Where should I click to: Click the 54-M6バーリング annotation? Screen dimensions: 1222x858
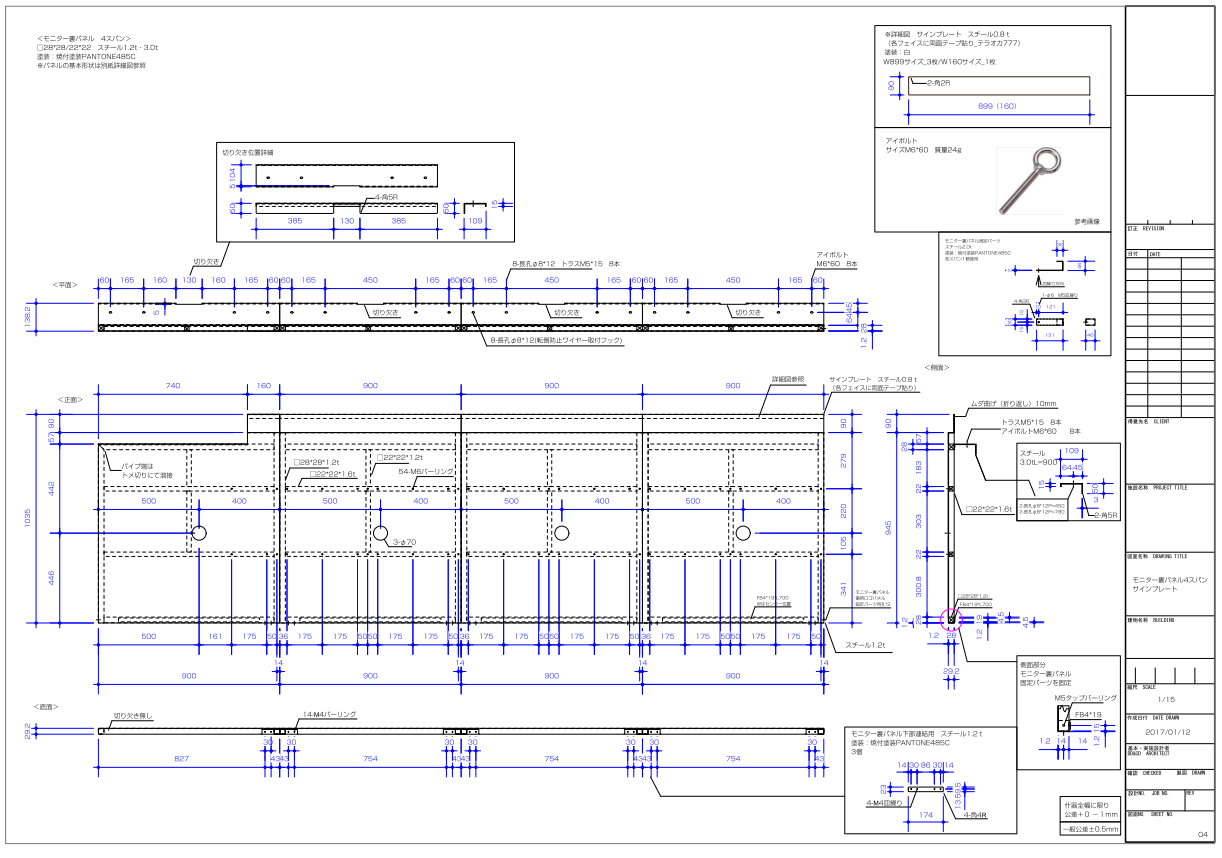pos(426,470)
